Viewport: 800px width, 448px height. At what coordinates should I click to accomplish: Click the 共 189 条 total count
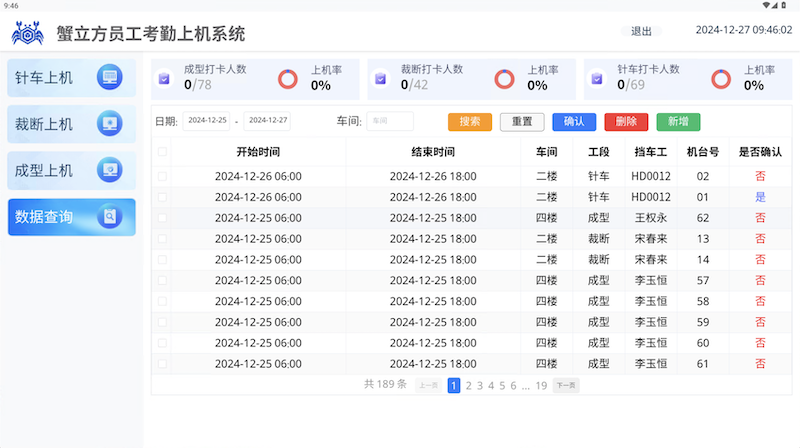click(x=385, y=384)
